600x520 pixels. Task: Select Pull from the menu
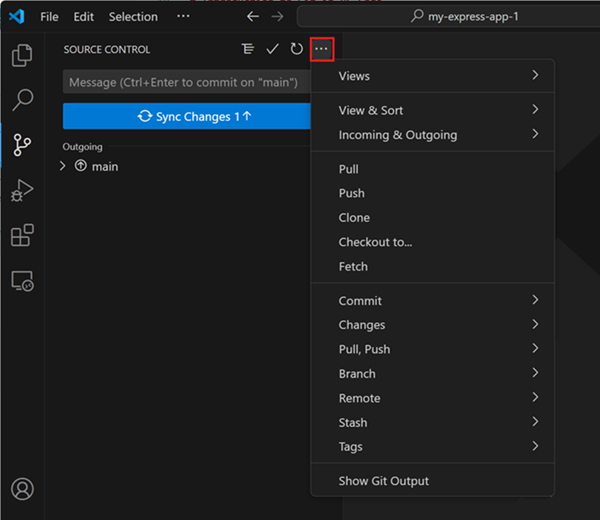click(x=349, y=169)
